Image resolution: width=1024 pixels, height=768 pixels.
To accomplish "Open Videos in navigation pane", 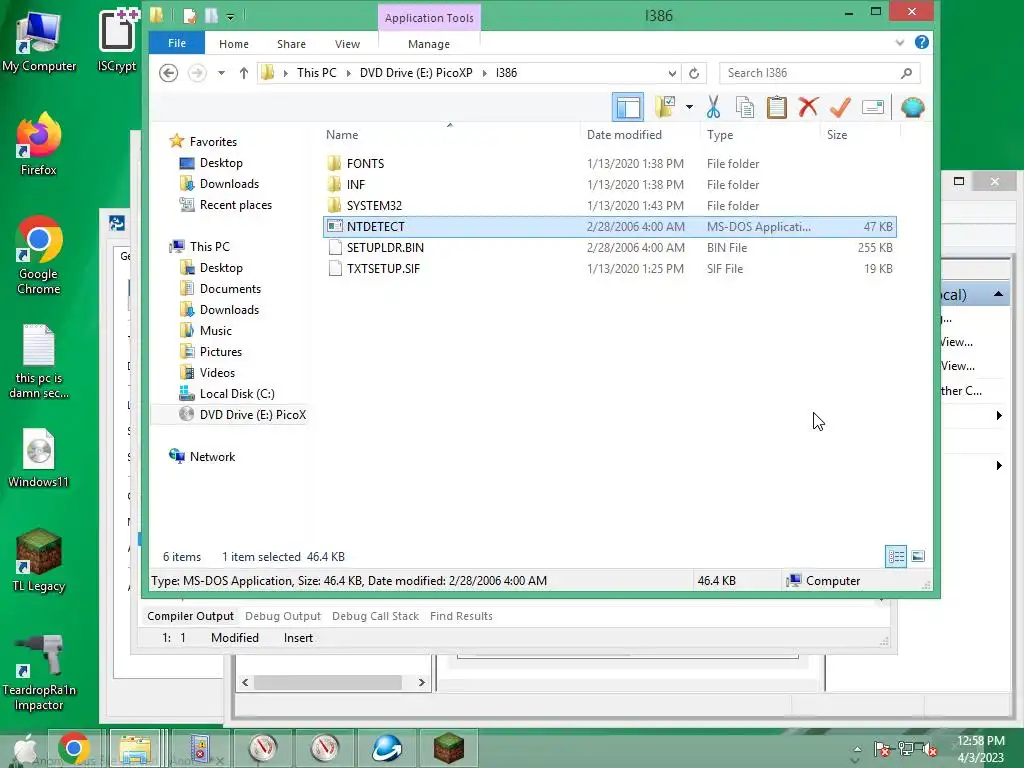I will [x=217, y=372].
